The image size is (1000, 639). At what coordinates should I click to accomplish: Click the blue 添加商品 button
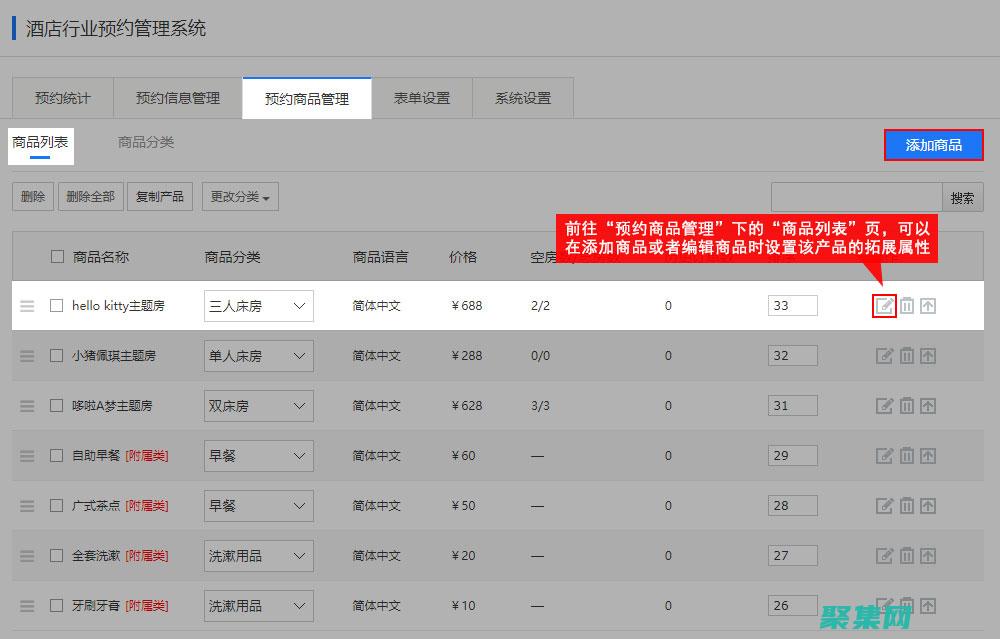933,145
